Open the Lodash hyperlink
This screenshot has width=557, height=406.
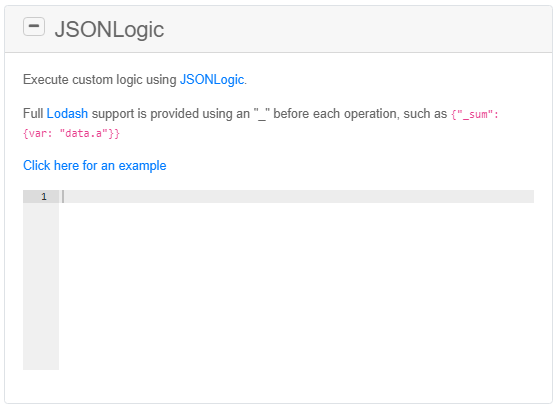(67, 114)
